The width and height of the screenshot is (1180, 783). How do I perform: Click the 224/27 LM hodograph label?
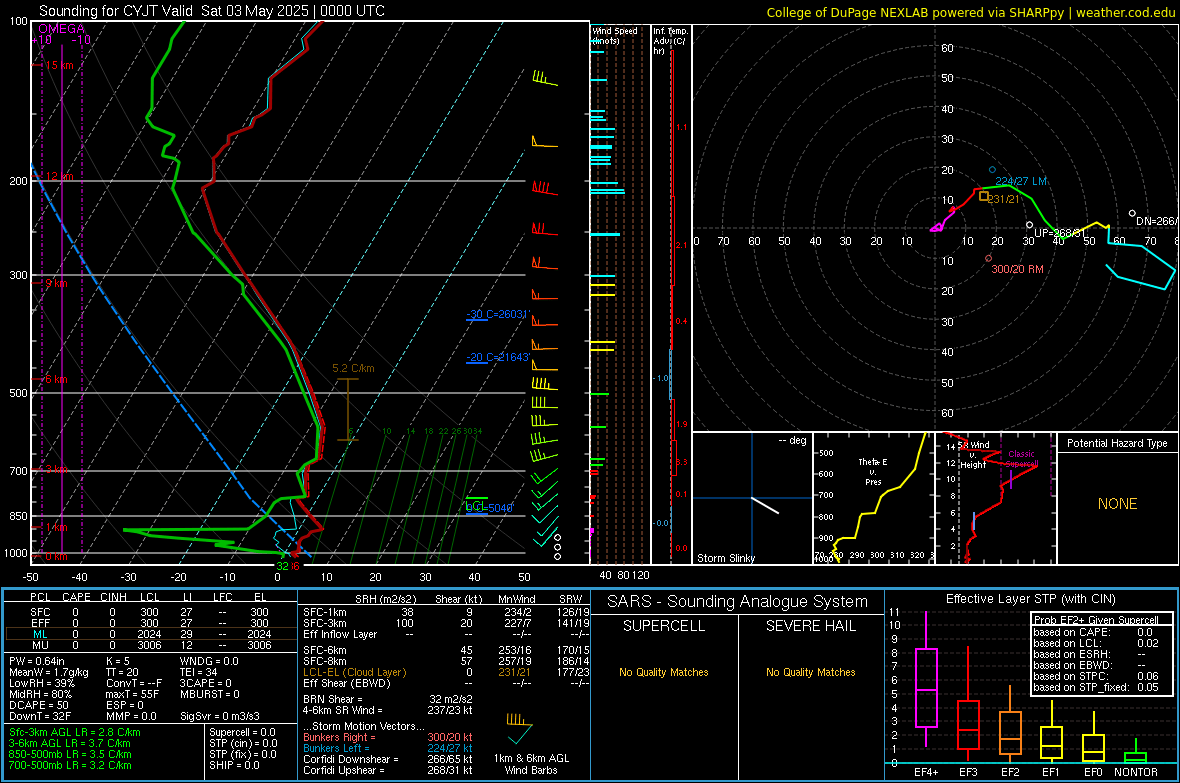(x=1020, y=181)
